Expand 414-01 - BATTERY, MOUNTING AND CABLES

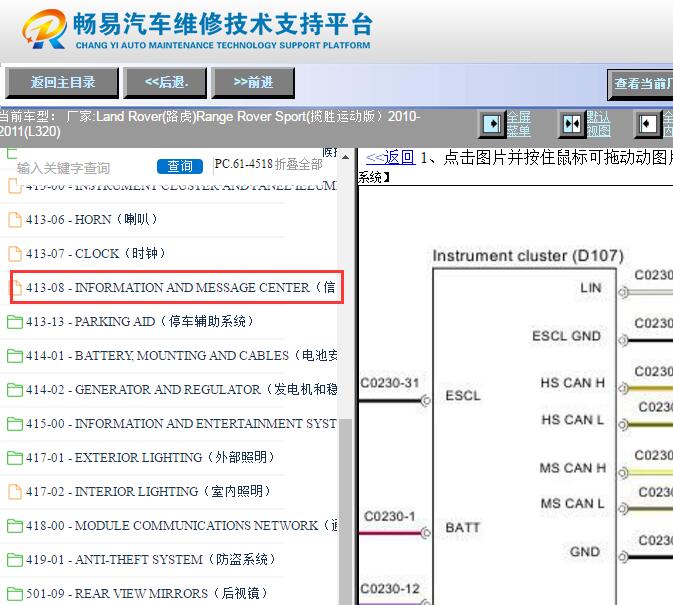pyautogui.click(x=181, y=355)
